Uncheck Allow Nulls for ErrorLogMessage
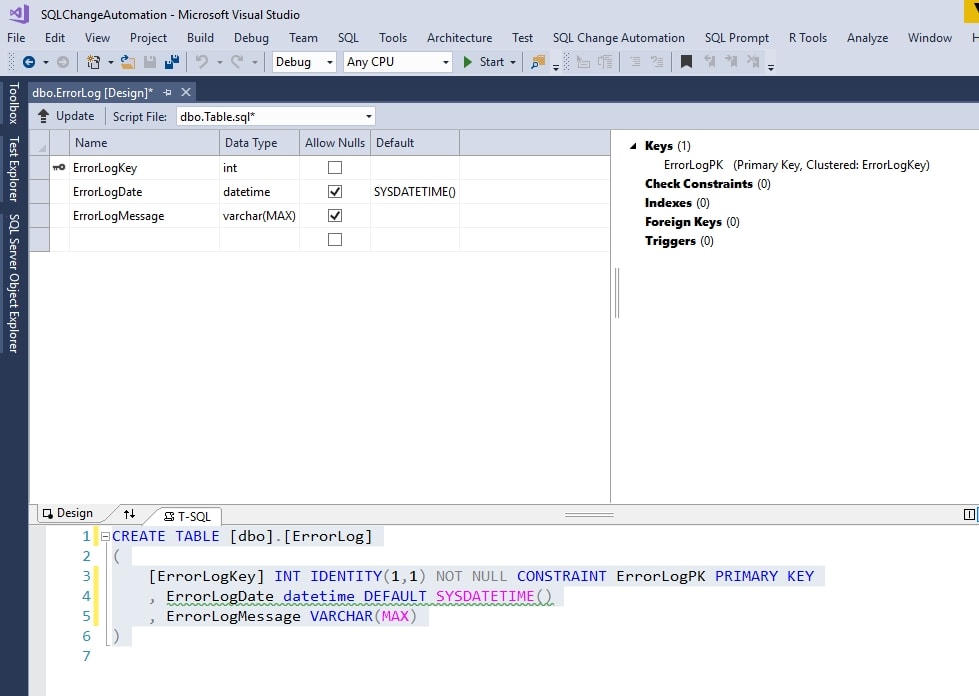979x696 pixels. coord(335,215)
